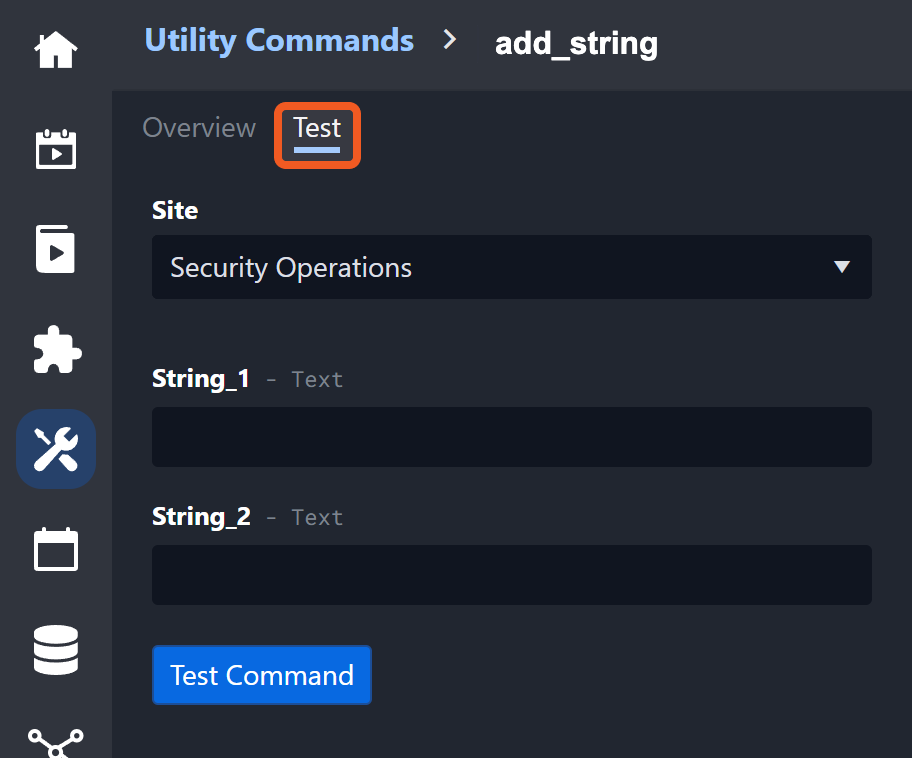This screenshot has height=758, width=912.
Task: Click the breadcrumb chevron separator
Action: point(450,40)
